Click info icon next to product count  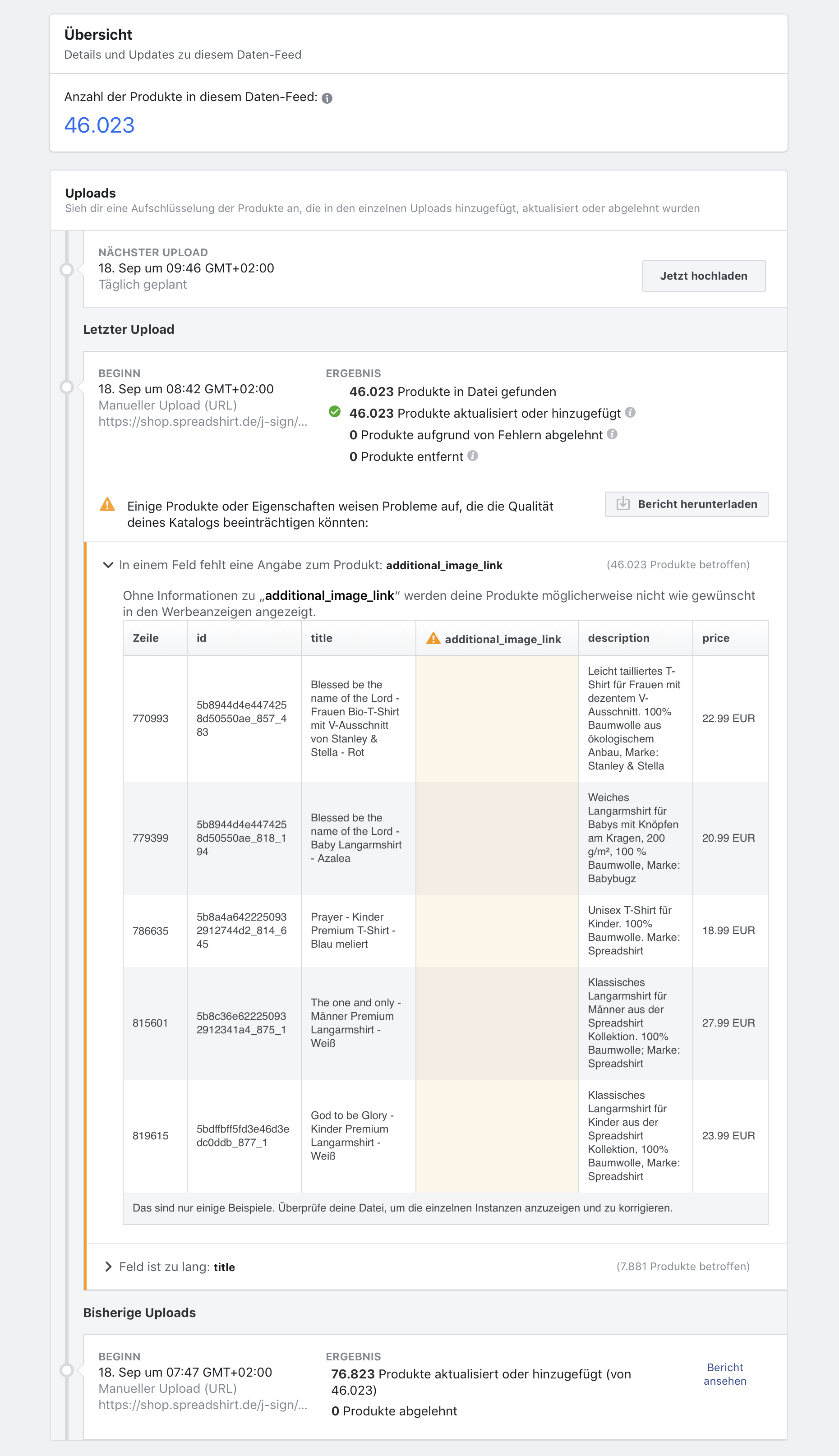pos(327,98)
